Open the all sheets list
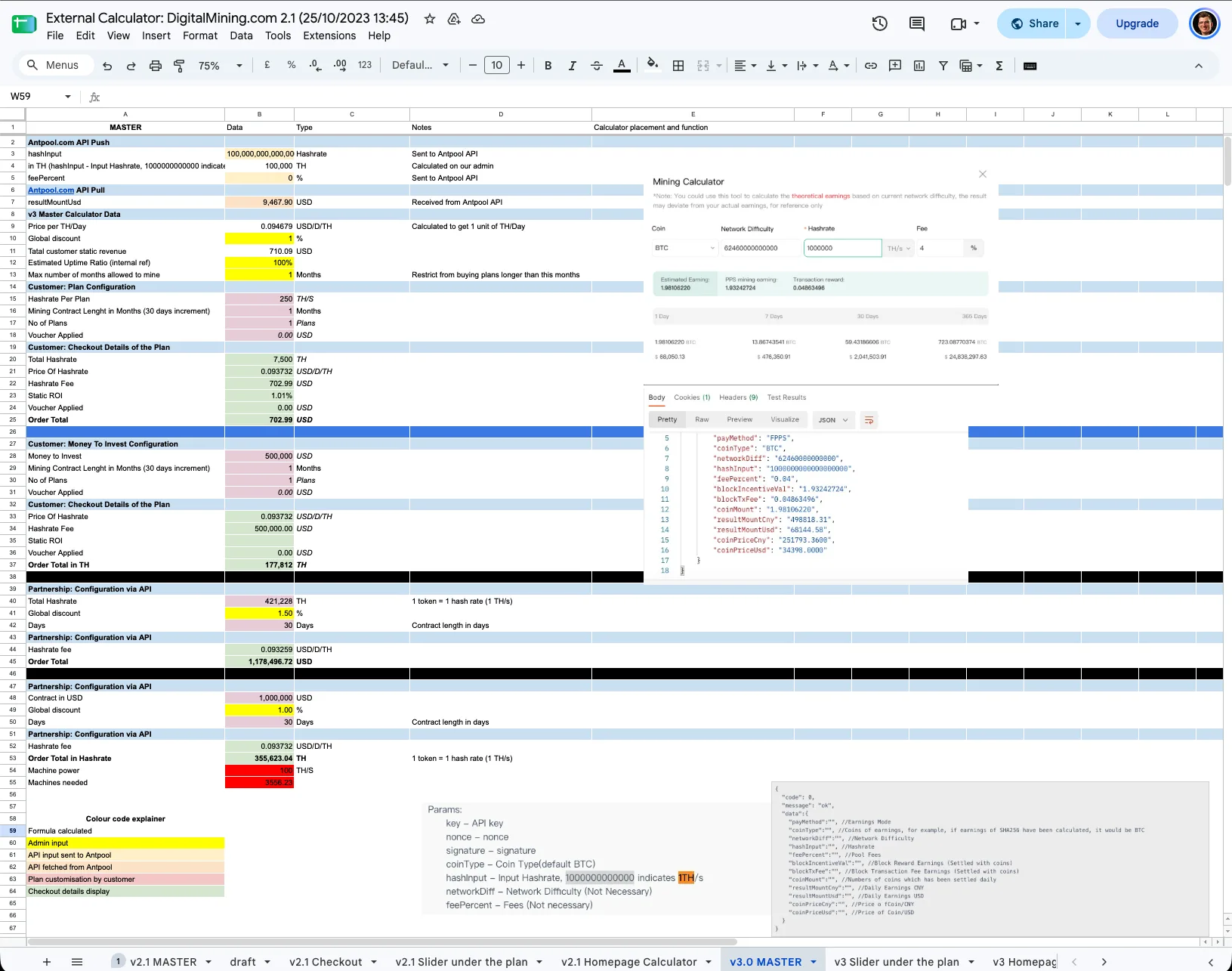1232x971 pixels. click(x=77, y=961)
